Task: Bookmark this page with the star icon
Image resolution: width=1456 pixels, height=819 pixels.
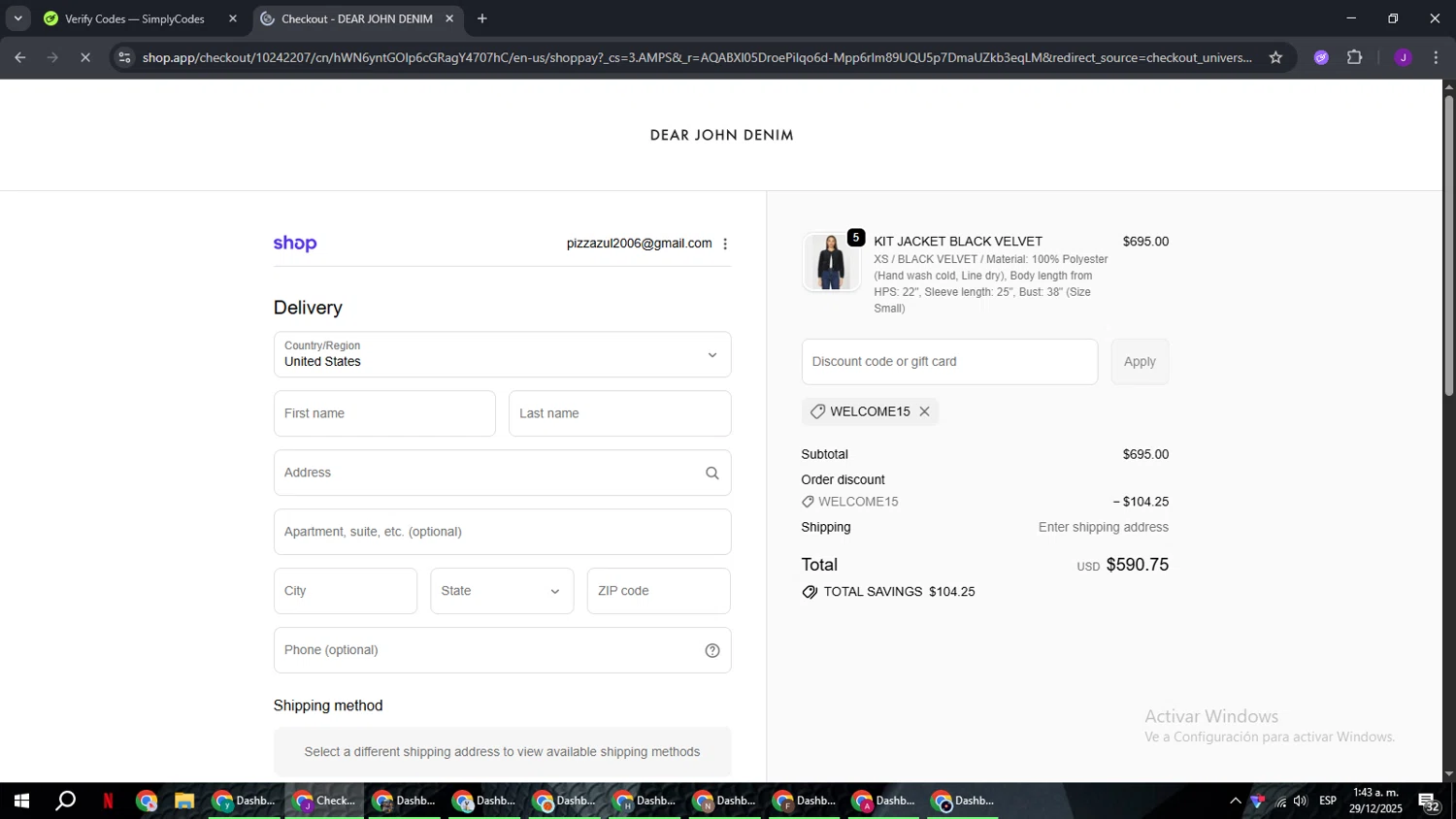Action: (1275, 58)
